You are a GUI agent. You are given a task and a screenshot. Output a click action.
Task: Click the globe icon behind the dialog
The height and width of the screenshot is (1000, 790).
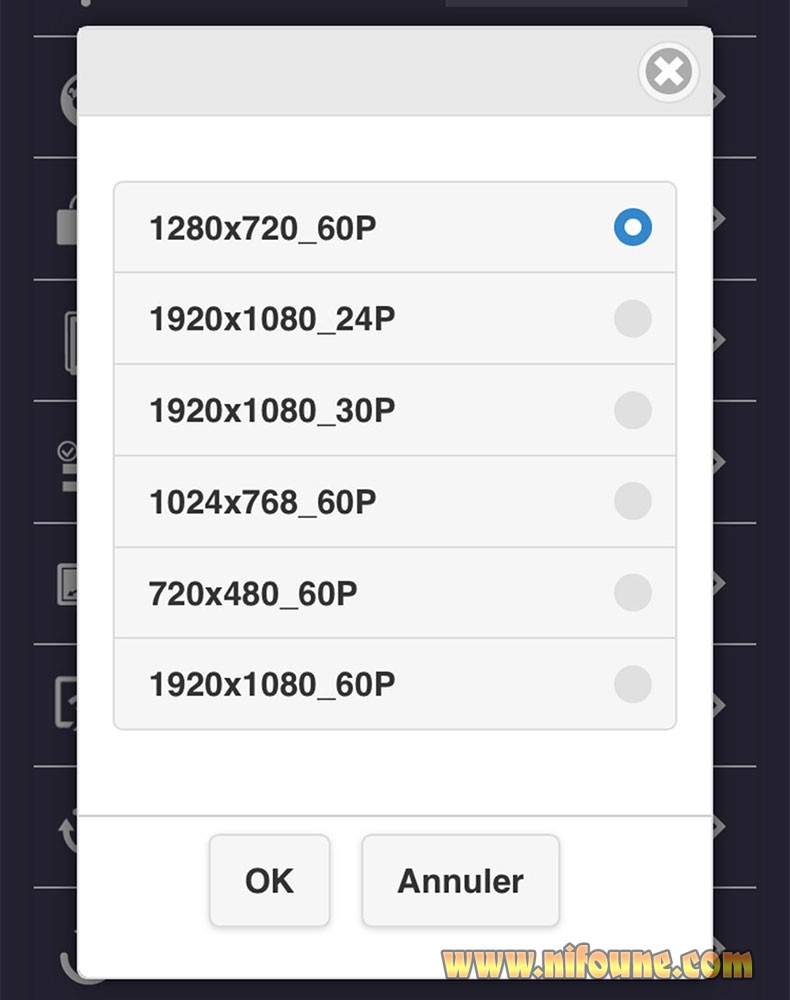[x=69, y=99]
